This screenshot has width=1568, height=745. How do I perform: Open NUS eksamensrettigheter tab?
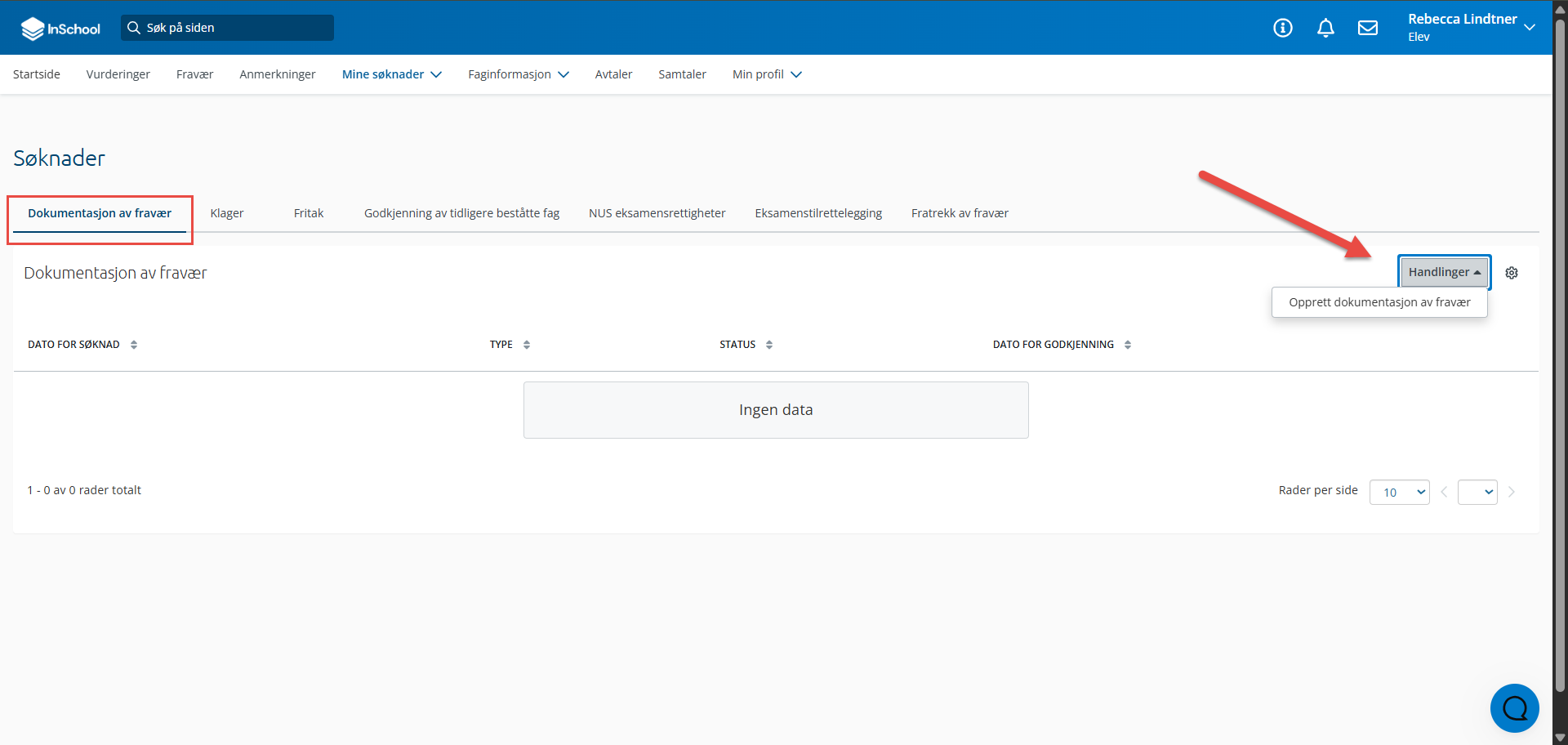(657, 213)
